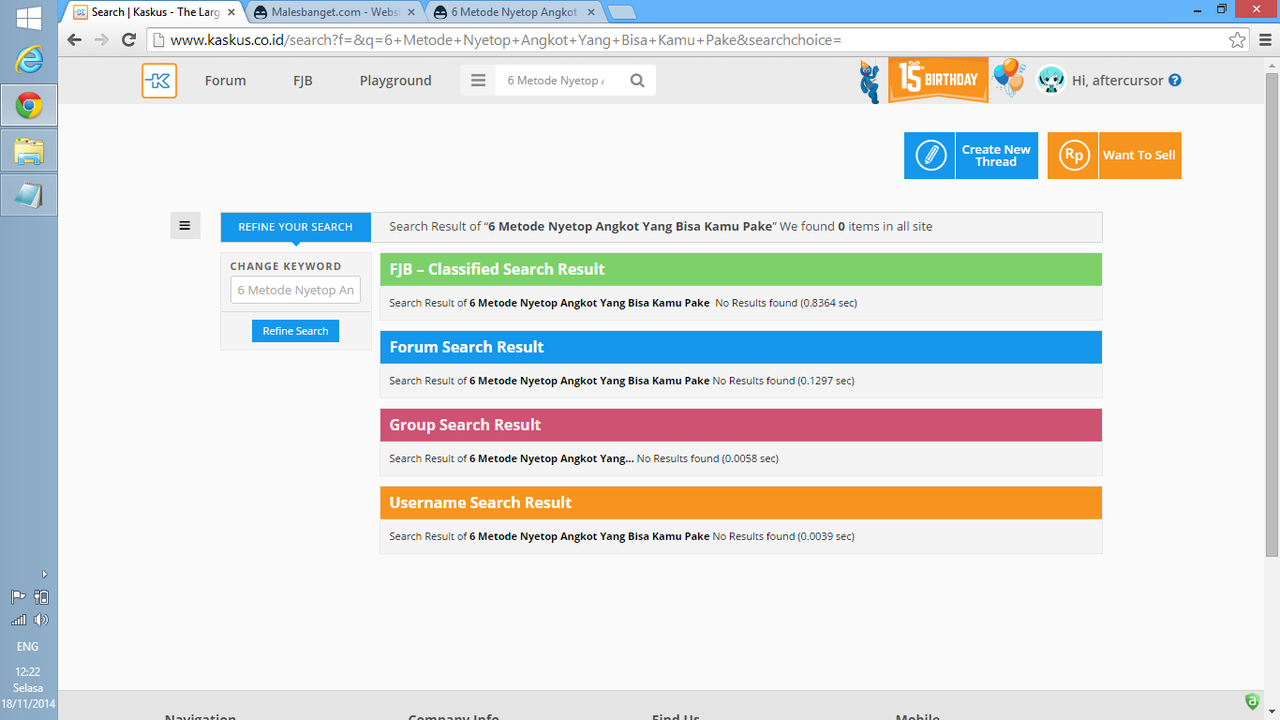The width and height of the screenshot is (1280, 720).
Task: Click the green shield extension icon
Action: pyautogui.click(x=1252, y=702)
